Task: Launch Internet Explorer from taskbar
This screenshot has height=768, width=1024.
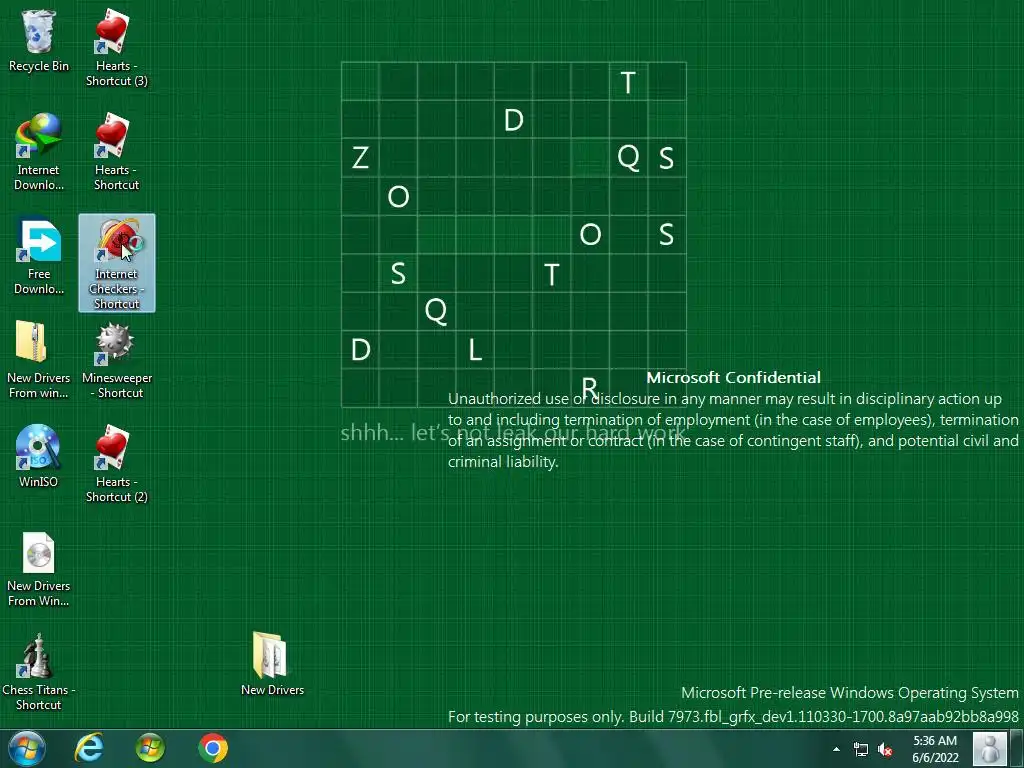Action: [89, 748]
